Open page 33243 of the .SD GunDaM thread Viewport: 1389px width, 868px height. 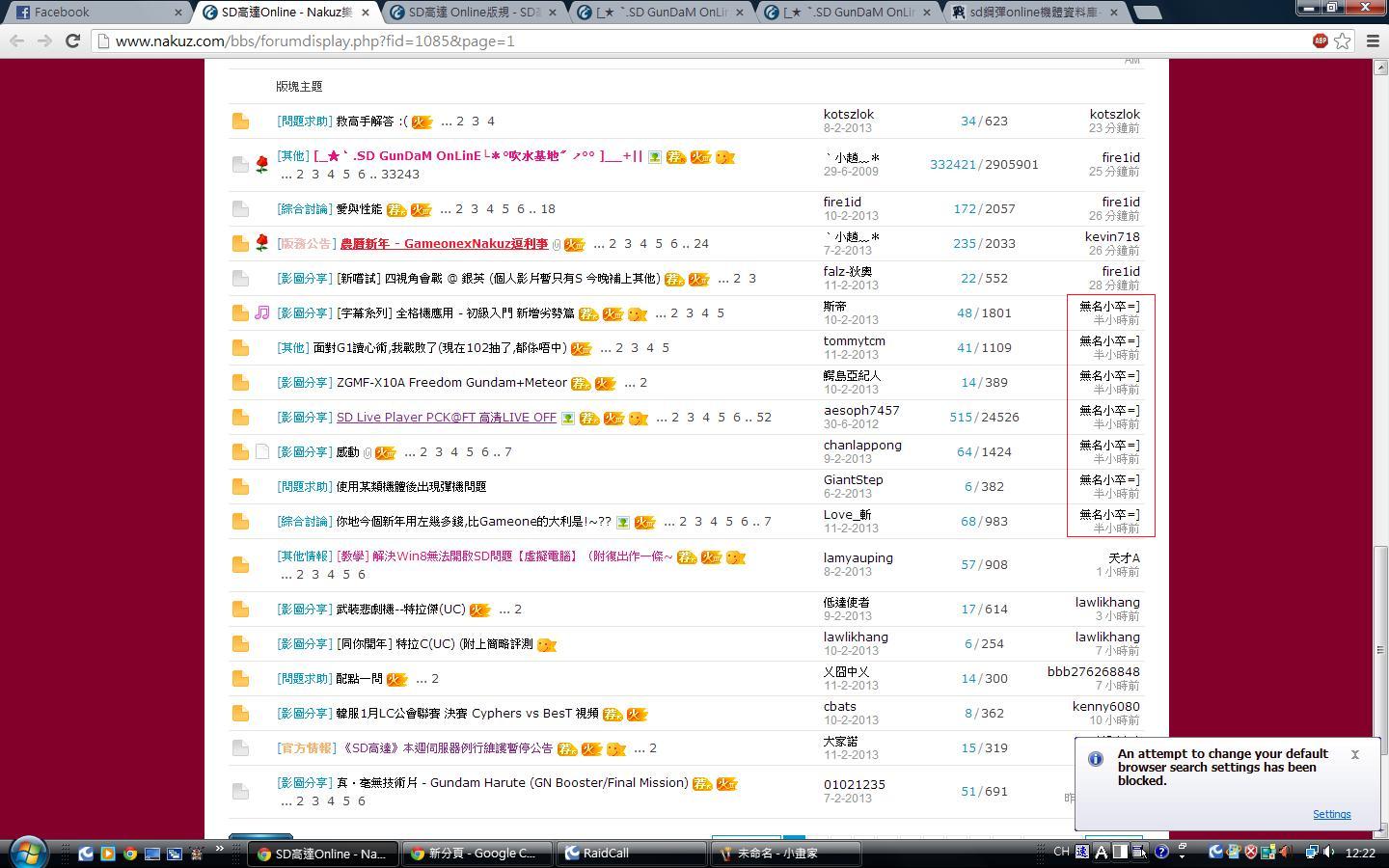coord(400,174)
